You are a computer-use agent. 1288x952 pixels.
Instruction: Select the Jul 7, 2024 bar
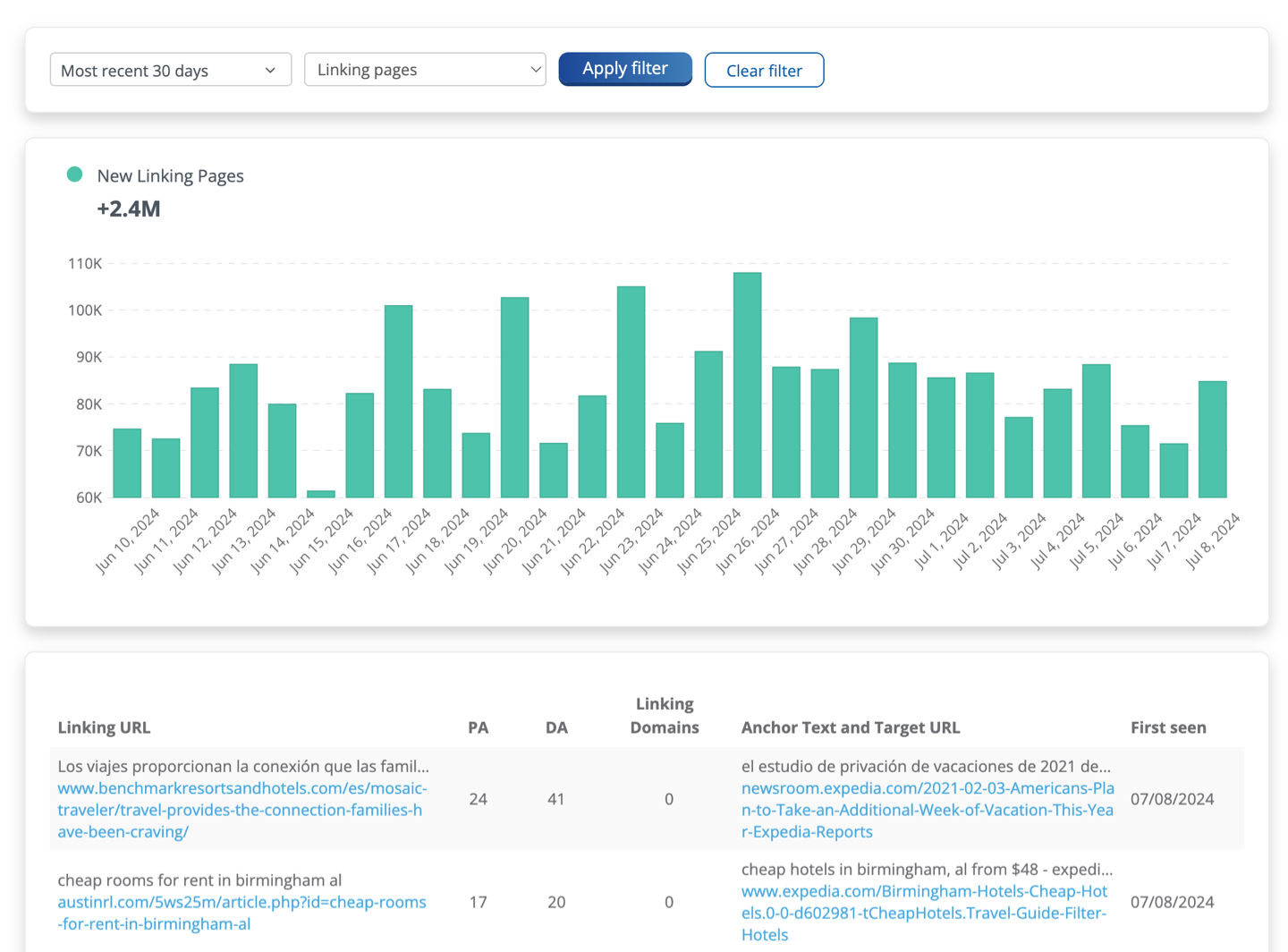pos(1174,471)
